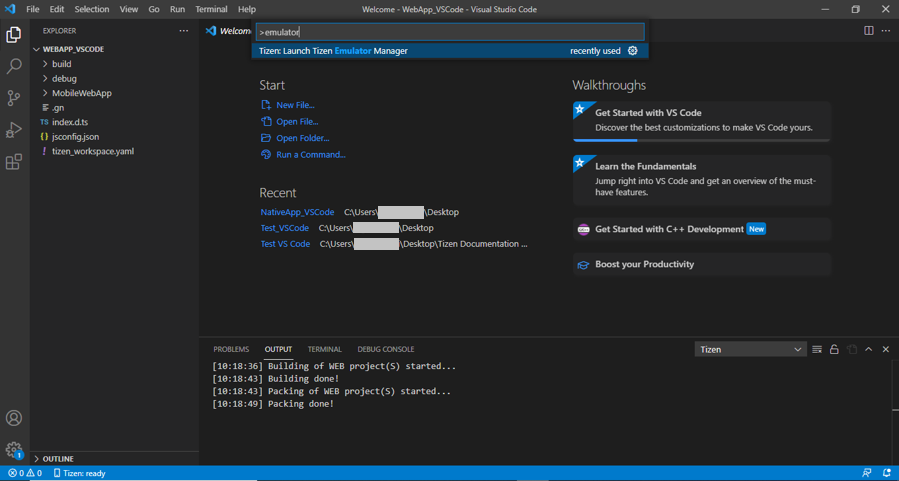Open the Terminal menu
The image size is (899, 481).
click(x=211, y=9)
